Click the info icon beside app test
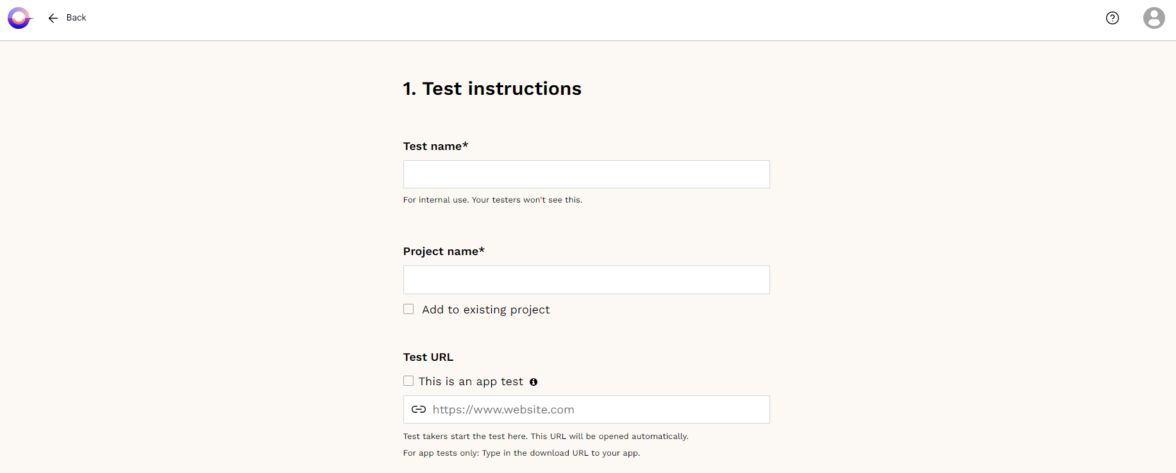1176x473 pixels. tap(533, 381)
